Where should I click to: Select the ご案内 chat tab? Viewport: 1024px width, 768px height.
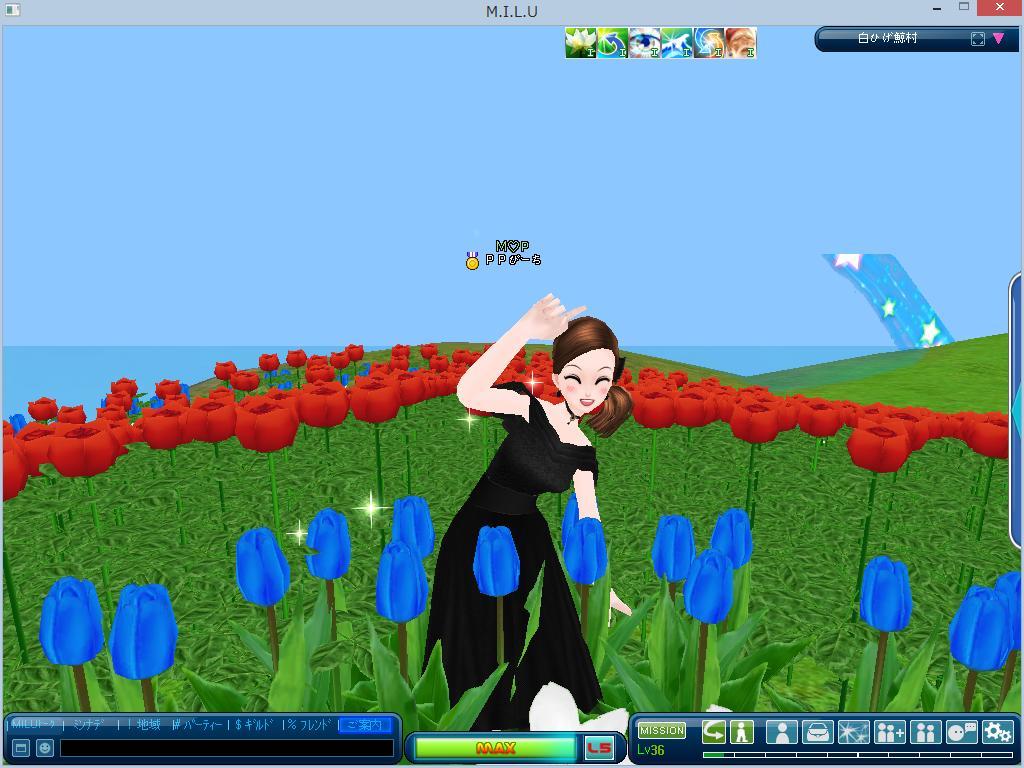364,725
